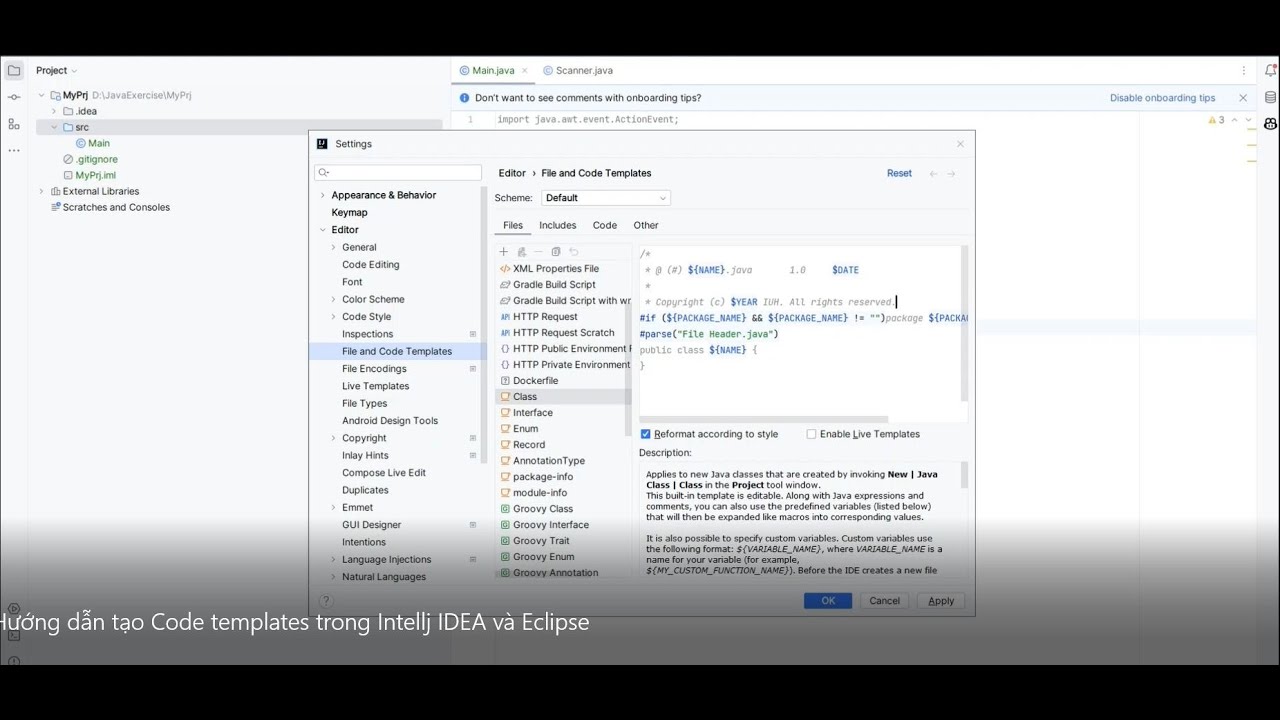Open the Project view dropdown
Viewport: 1280px width, 720px height.
[56, 71]
